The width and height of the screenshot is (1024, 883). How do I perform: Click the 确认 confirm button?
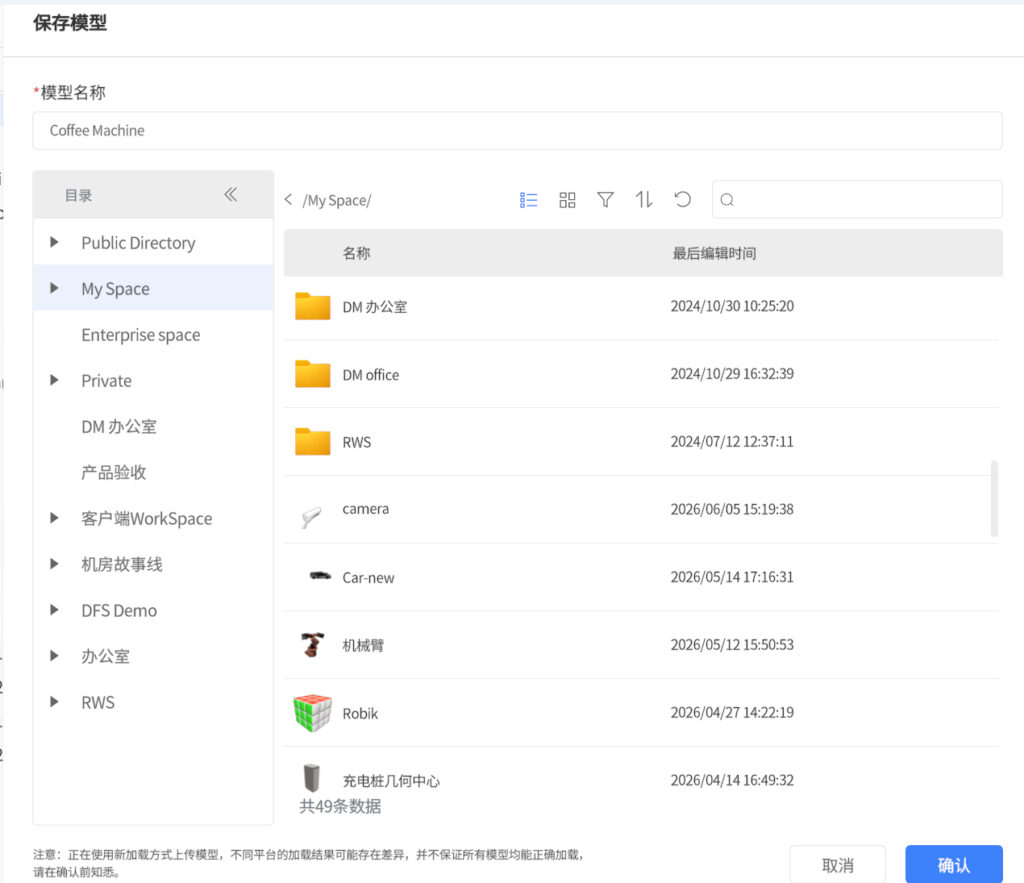point(953,864)
